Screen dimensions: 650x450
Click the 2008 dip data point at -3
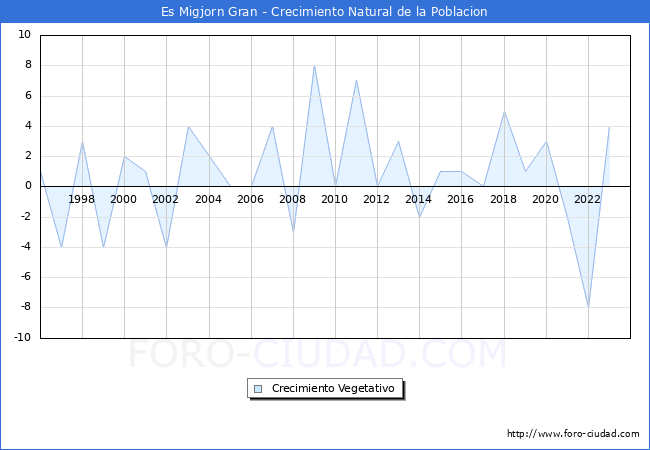(293, 232)
